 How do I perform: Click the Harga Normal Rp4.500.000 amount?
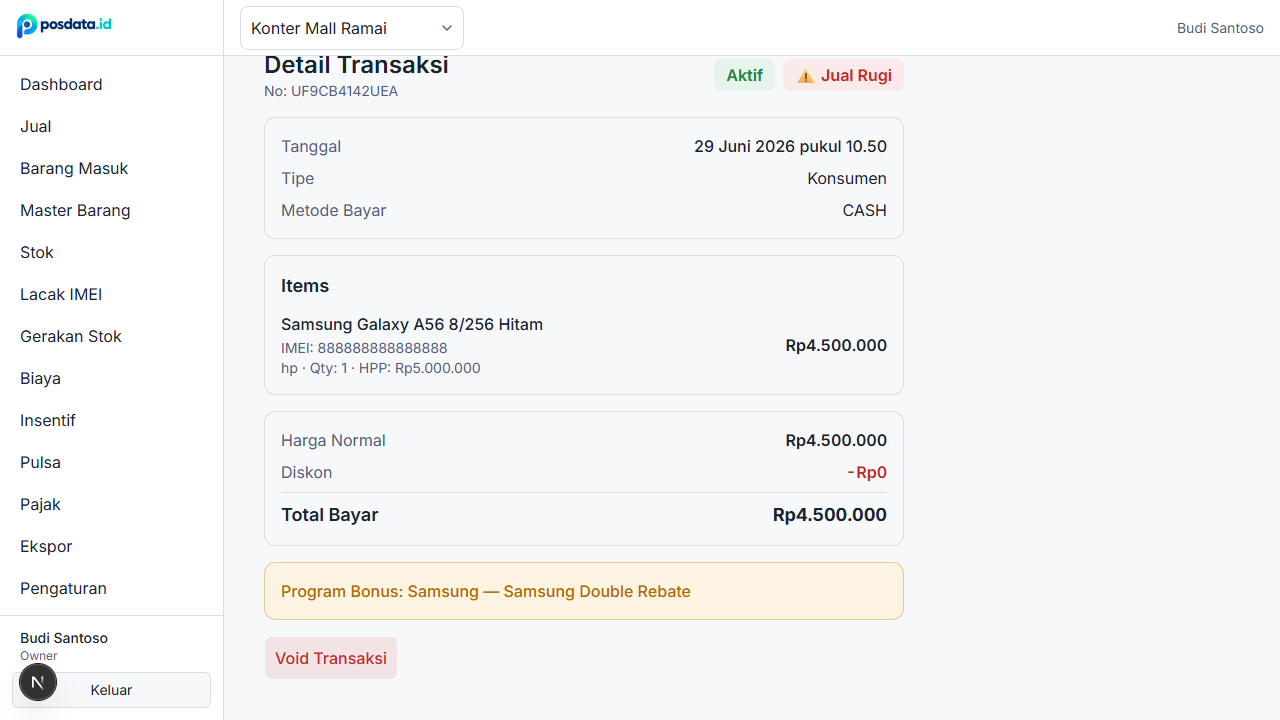[x=836, y=440]
